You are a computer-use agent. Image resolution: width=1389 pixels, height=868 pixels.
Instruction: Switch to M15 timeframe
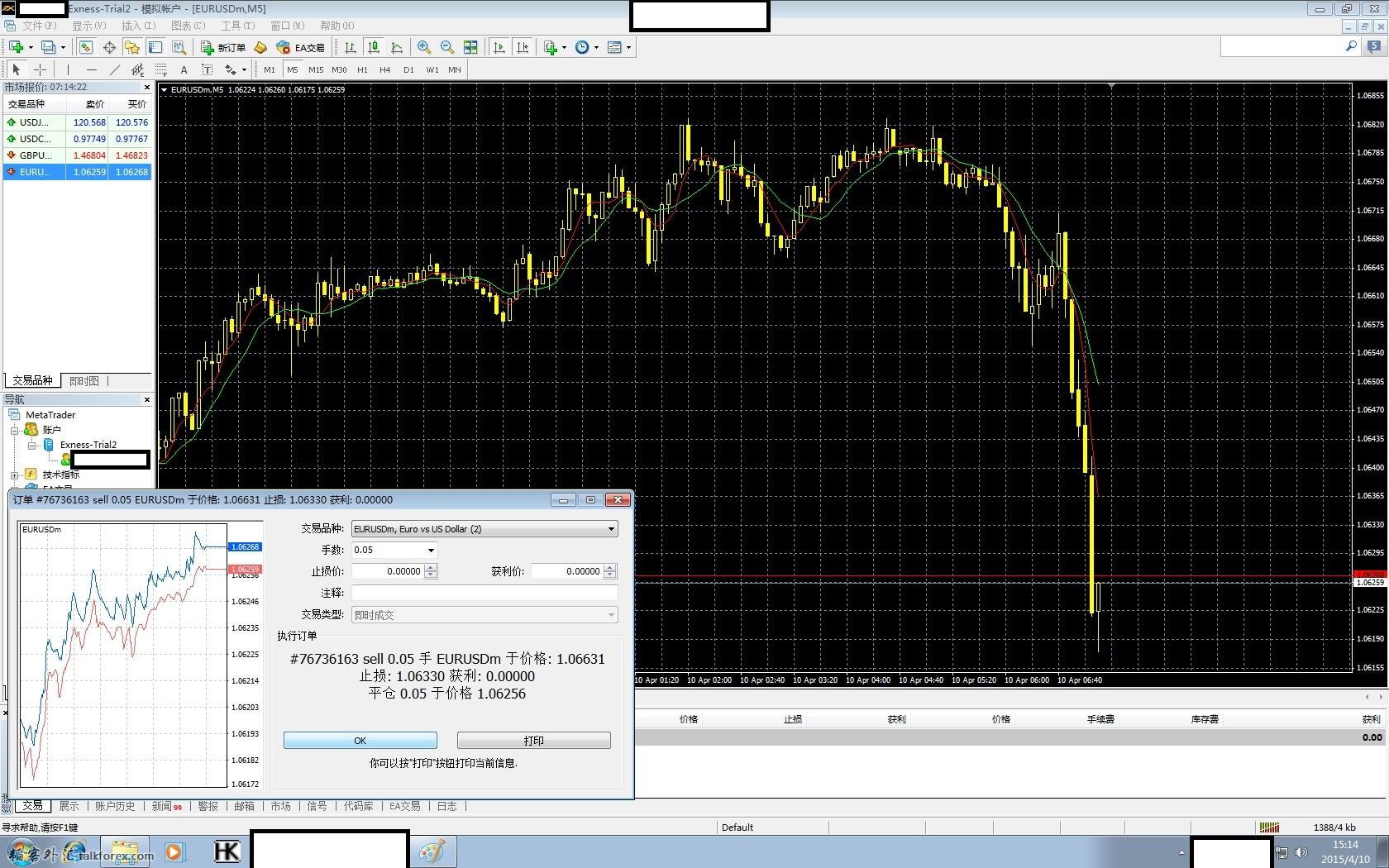[316, 69]
